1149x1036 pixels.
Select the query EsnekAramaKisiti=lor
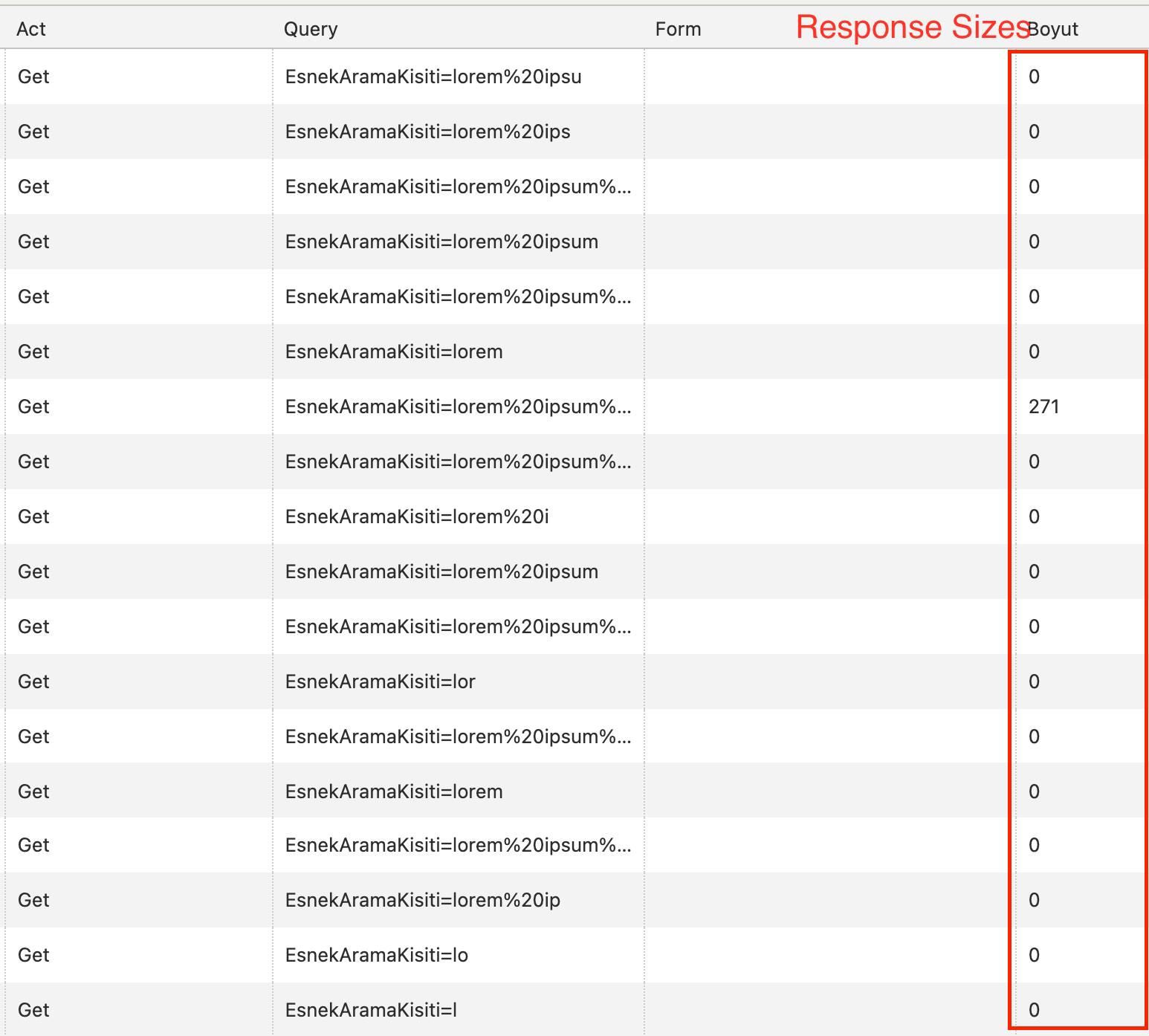pos(381,682)
